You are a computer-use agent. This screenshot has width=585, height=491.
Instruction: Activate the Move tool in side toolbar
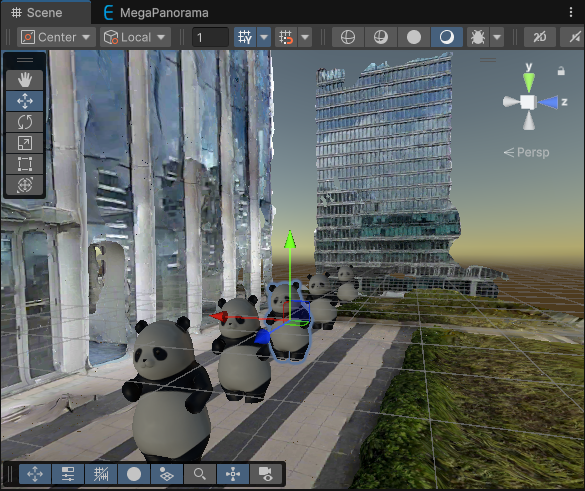pyautogui.click(x=25, y=101)
